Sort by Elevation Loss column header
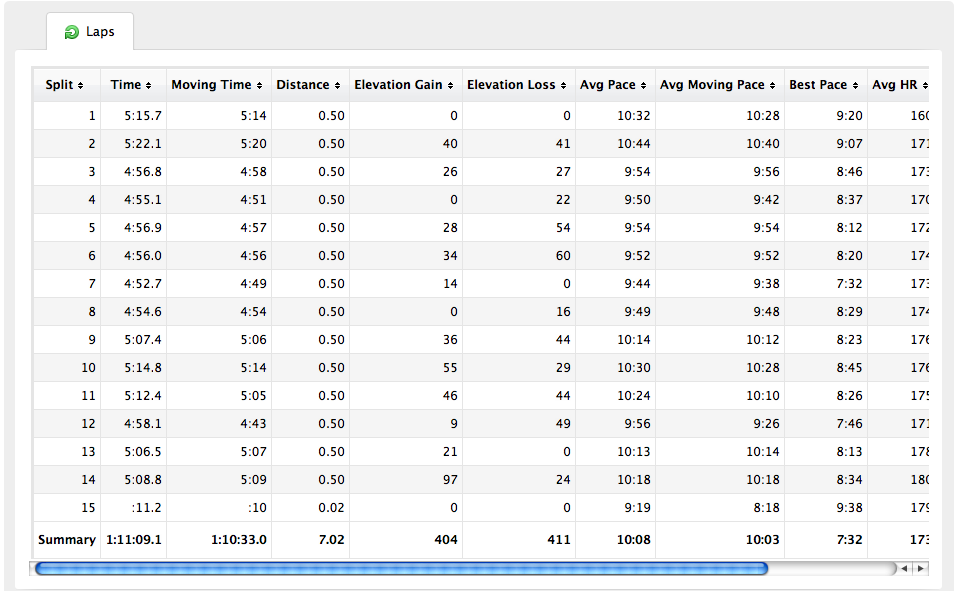 pos(518,85)
